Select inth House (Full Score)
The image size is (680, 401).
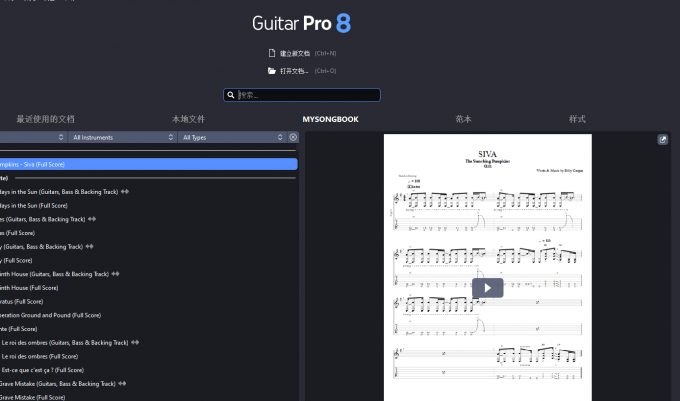[29, 288]
